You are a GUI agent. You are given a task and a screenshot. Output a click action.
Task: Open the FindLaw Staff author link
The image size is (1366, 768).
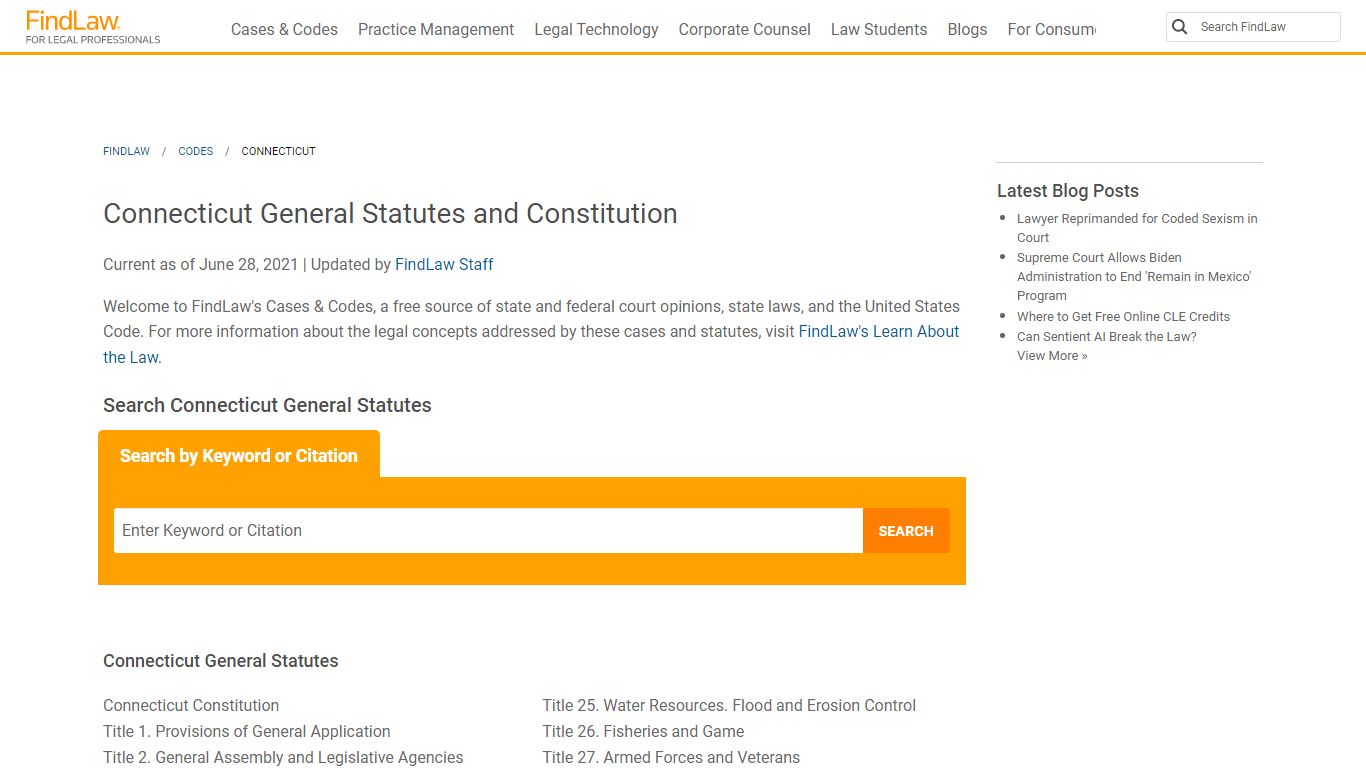444,264
